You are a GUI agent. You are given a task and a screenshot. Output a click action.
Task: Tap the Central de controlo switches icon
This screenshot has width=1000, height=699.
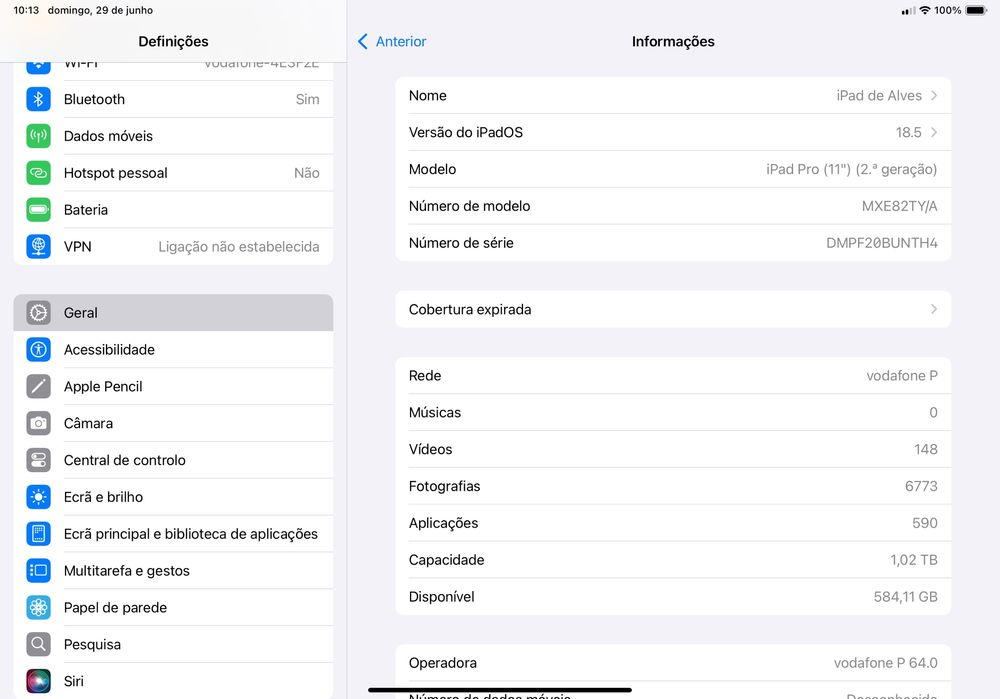pyautogui.click(x=38, y=460)
